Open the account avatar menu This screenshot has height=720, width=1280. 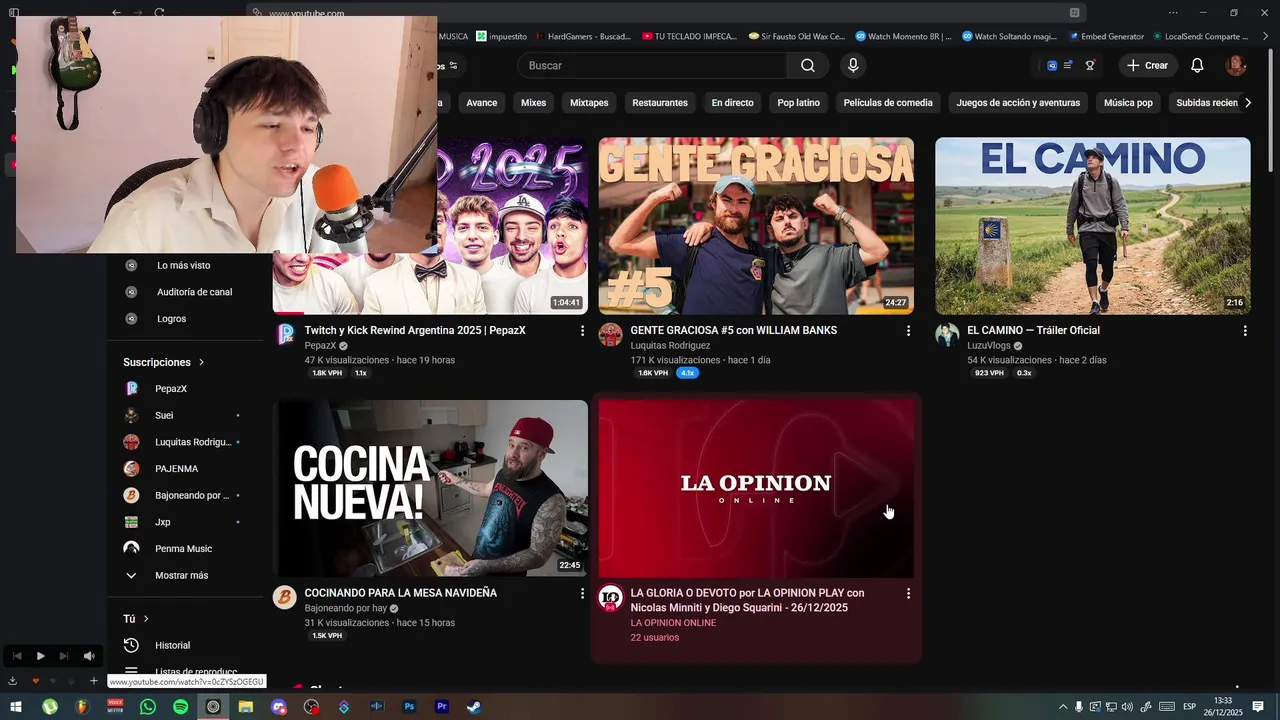tap(1236, 65)
